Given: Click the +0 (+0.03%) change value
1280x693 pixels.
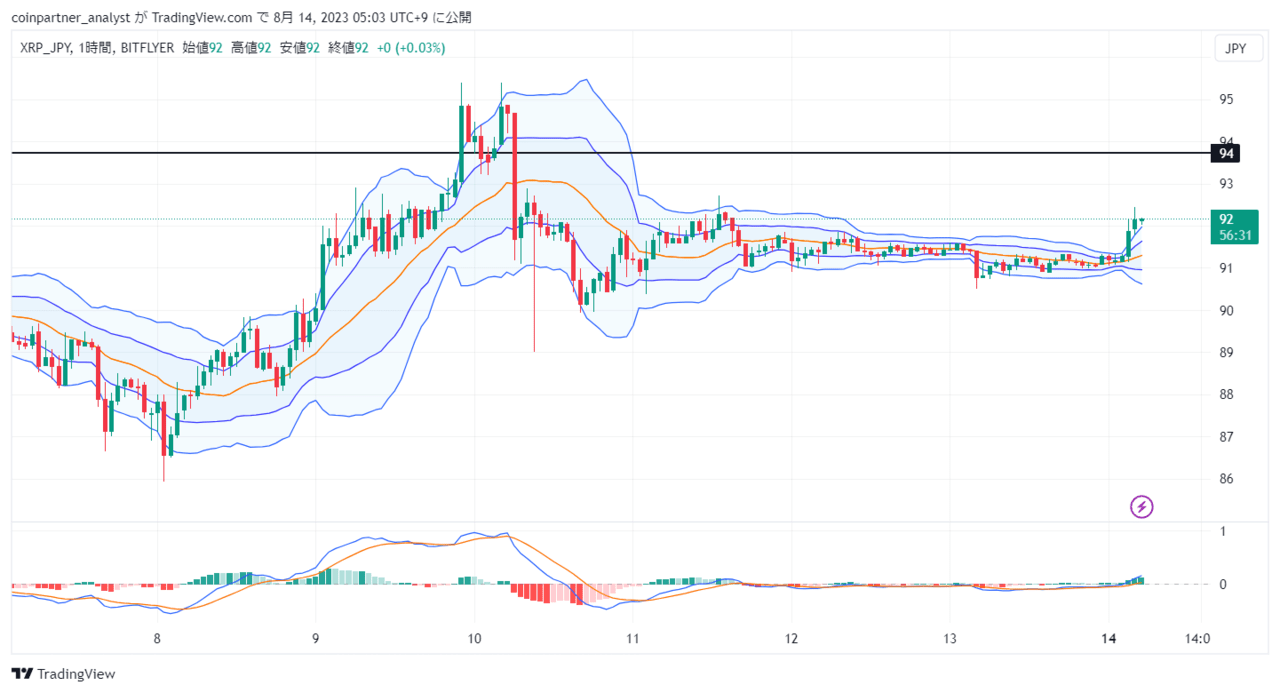Looking at the screenshot, I should (411, 48).
